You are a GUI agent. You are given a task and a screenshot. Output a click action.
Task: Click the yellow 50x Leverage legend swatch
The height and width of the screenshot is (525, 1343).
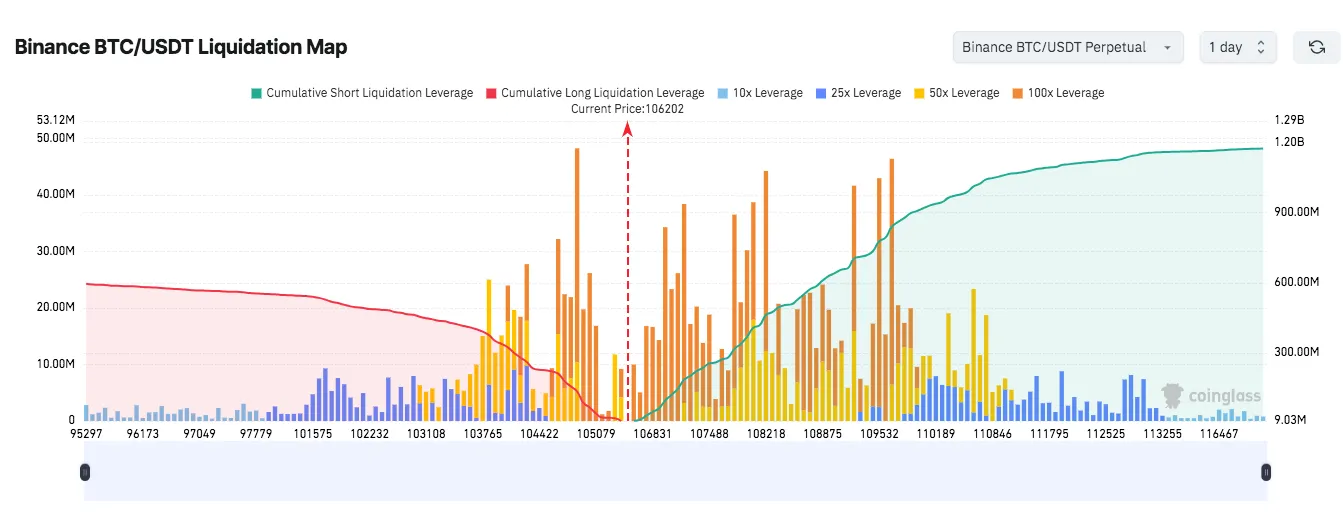coord(918,93)
